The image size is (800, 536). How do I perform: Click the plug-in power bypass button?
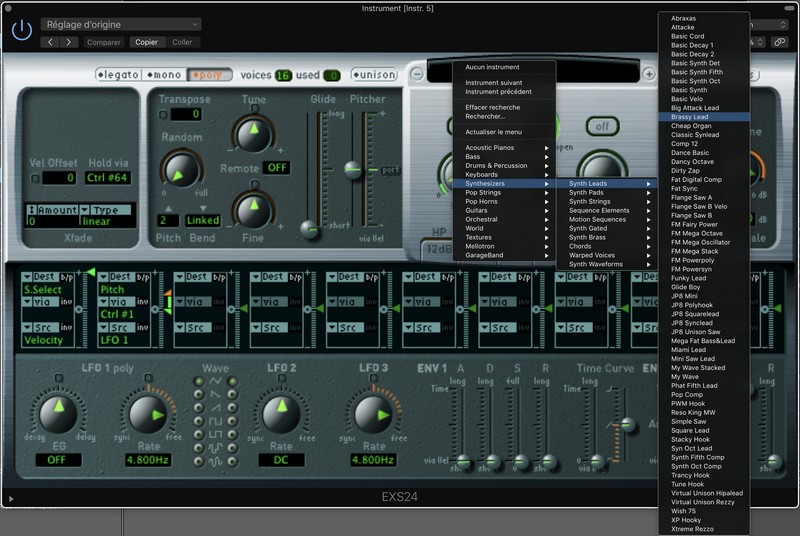(21, 30)
